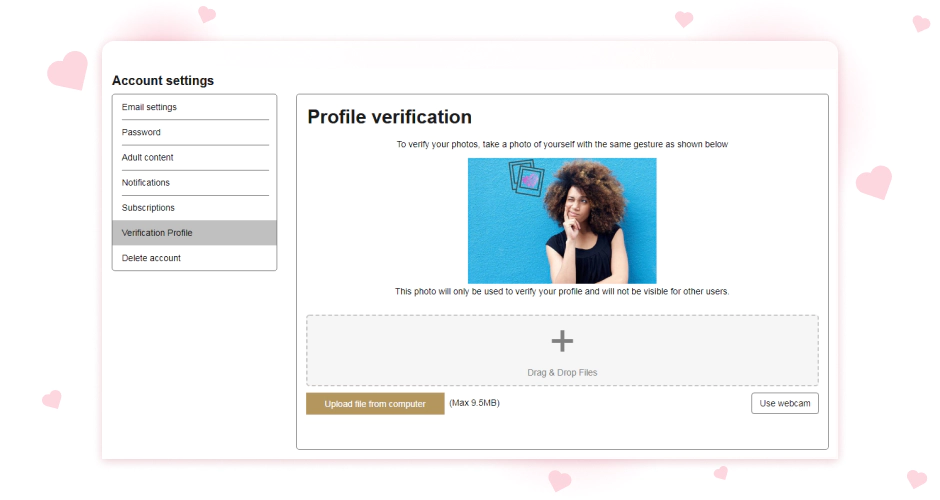Click the stacked photos icon on sample image
940x500 pixels.
(526, 179)
